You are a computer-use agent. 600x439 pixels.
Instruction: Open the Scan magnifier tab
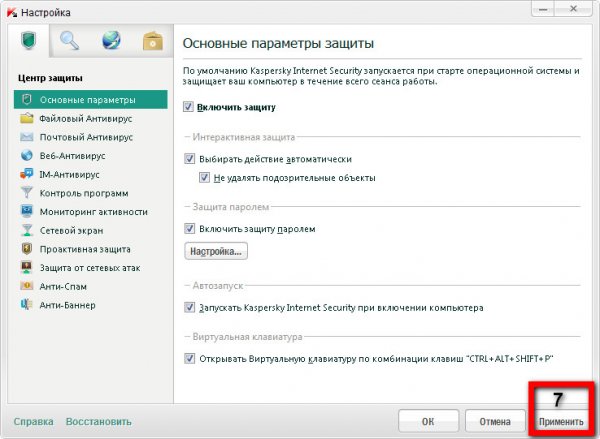(69, 41)
